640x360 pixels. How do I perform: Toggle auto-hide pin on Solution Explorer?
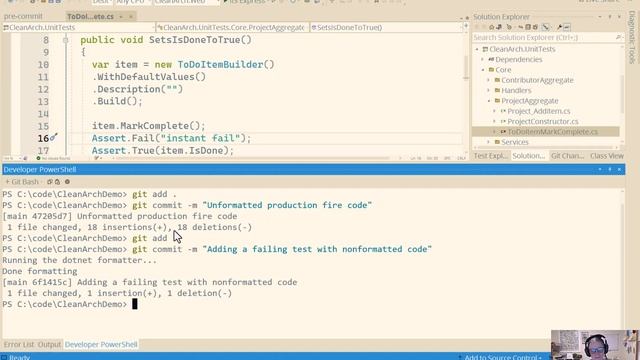(x=610, y=17)
